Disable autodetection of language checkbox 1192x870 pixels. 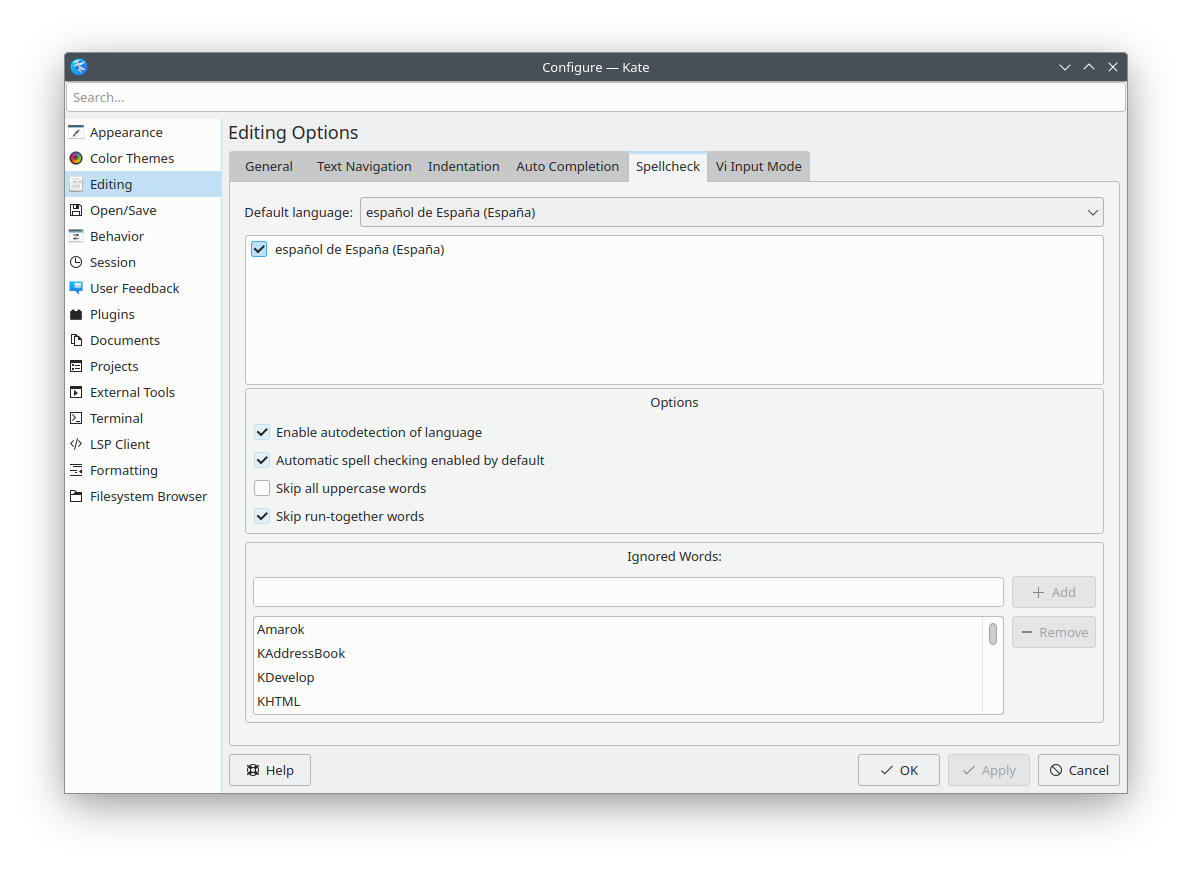[262, 432]
